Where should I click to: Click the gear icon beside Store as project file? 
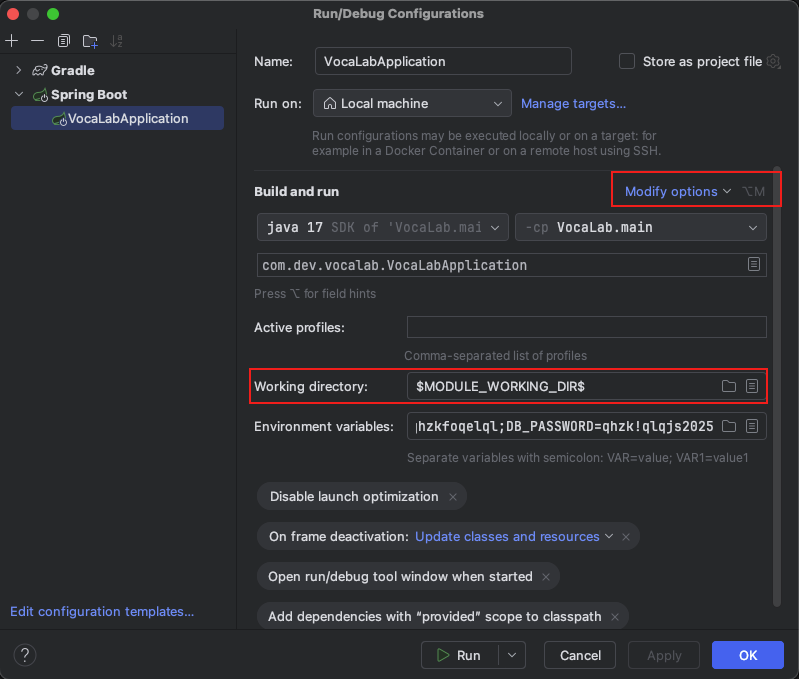click(774, 62)
